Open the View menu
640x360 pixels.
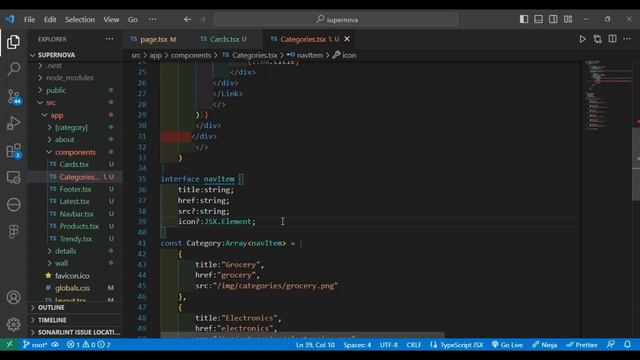click(111, 19)
